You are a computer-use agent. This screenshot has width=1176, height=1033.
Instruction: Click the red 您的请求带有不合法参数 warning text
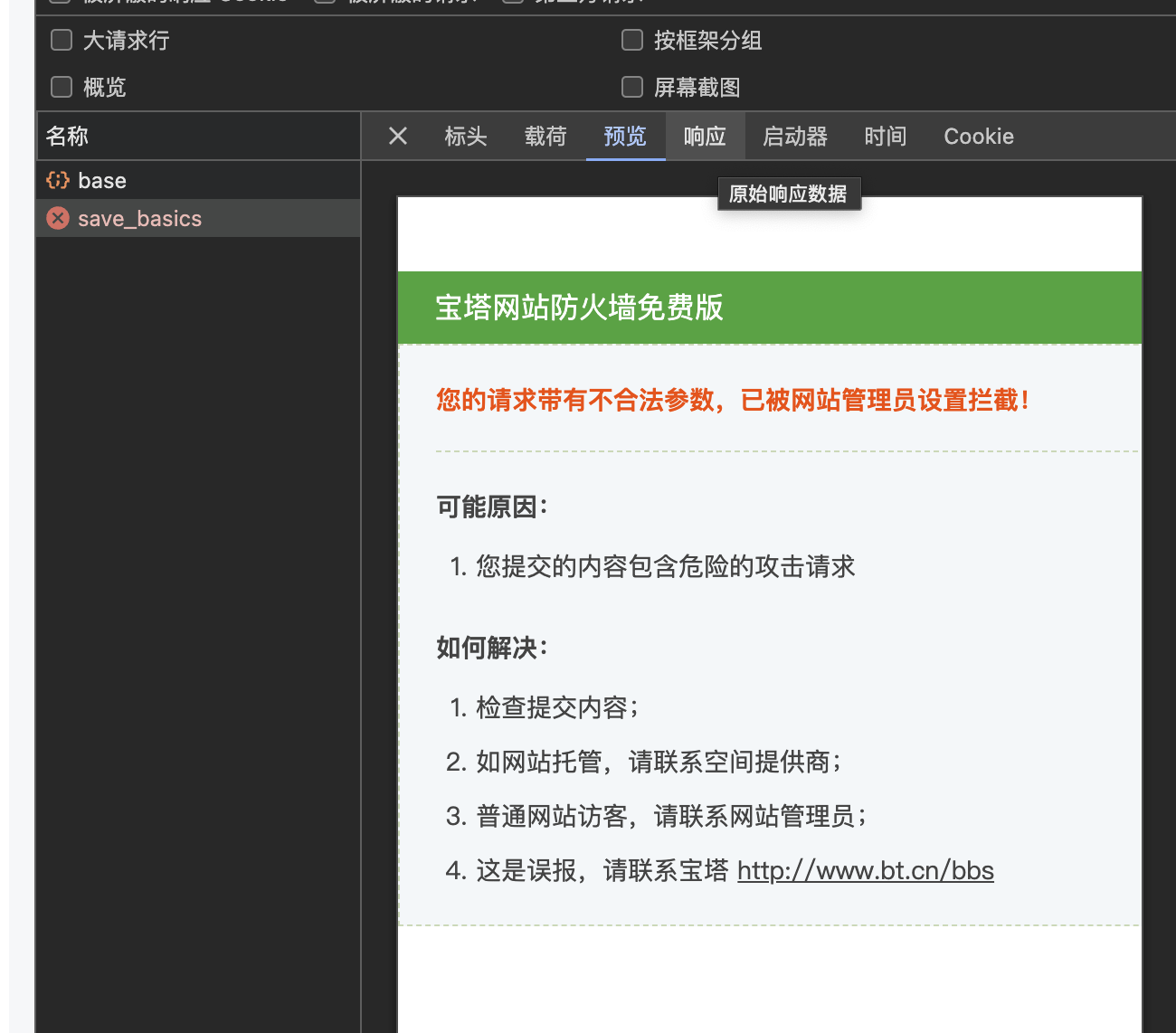pos(733,400)
